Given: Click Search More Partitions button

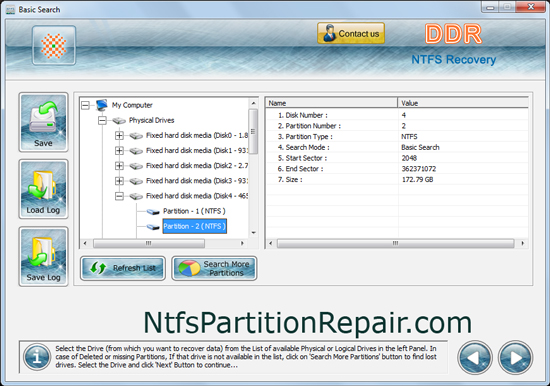Looking at the screenshot, I should pos(214,268).
